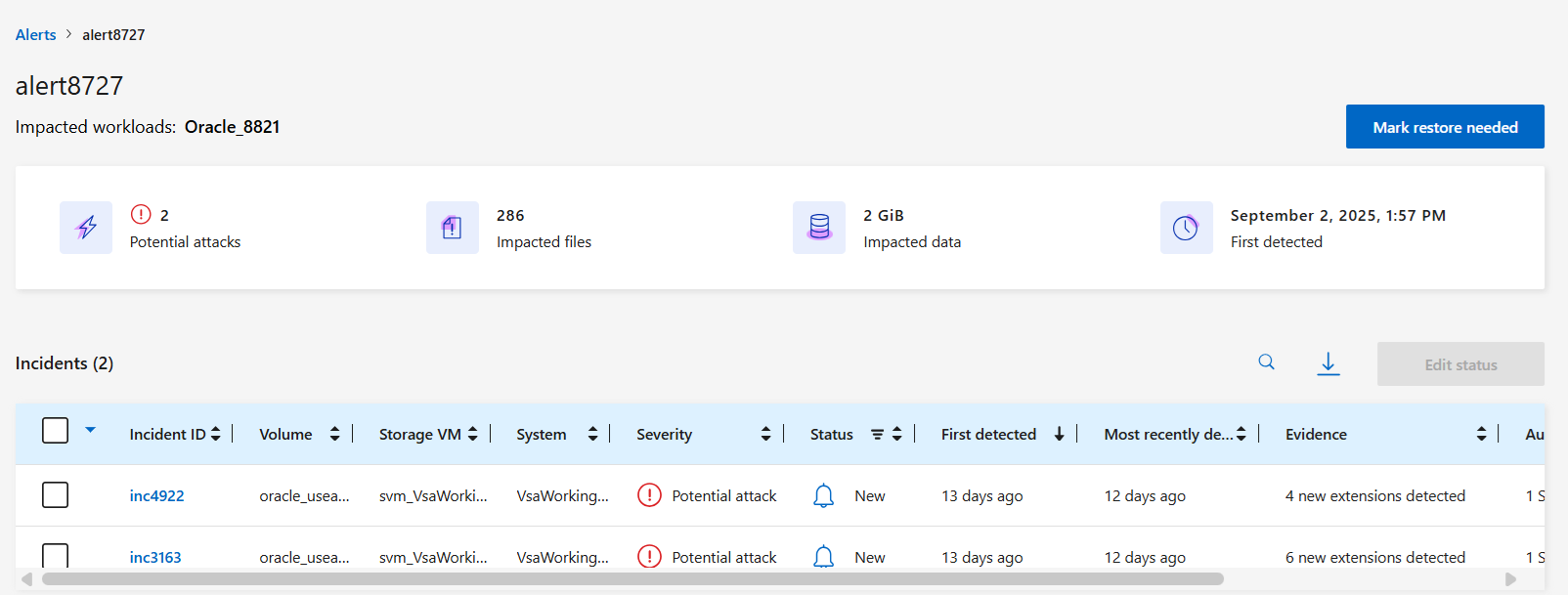
Task: Click the First detected clock icon
Action: 1186,228
